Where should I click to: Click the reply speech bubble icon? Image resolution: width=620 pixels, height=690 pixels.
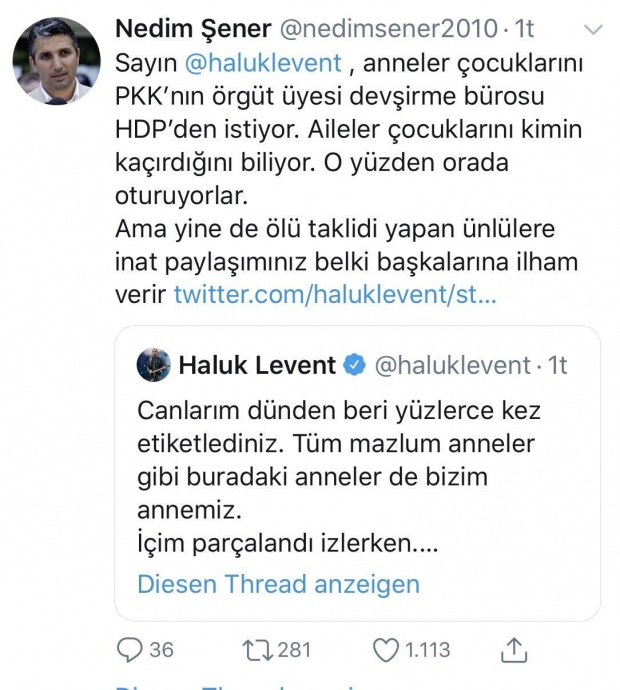130,651
